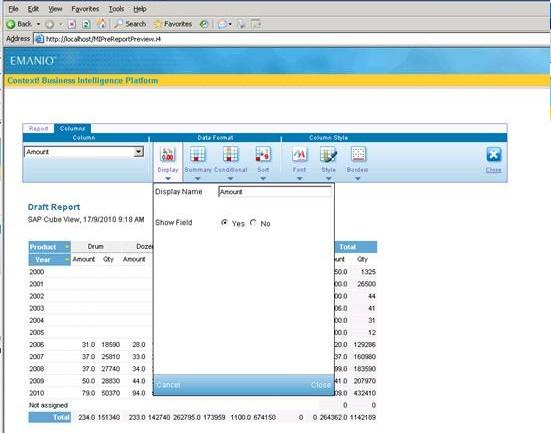The height and width of the screenshot is (433, 551).
Task: Open the Conditional formatting icon
Action: tap(231, 154)
